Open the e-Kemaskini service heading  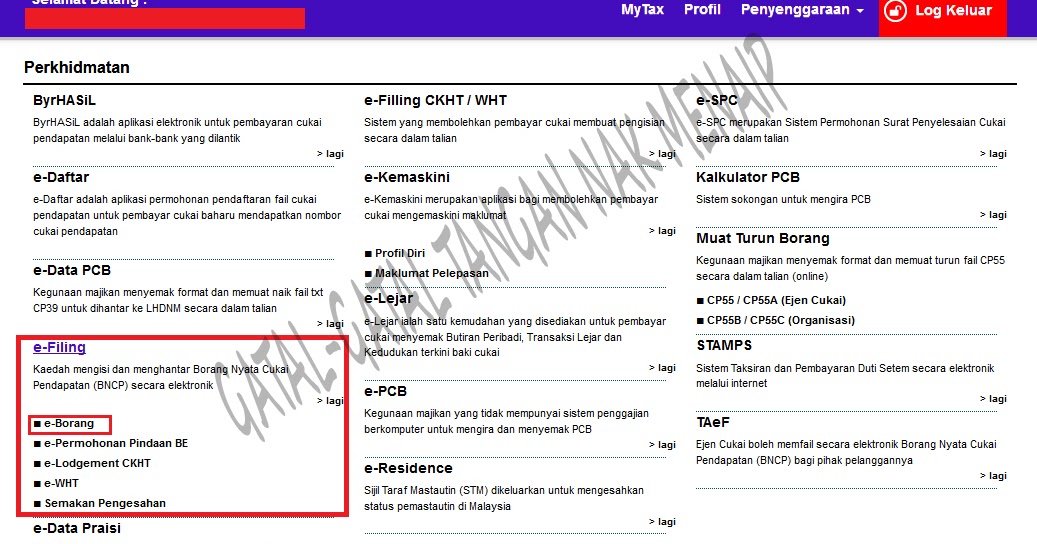[407, 177]
